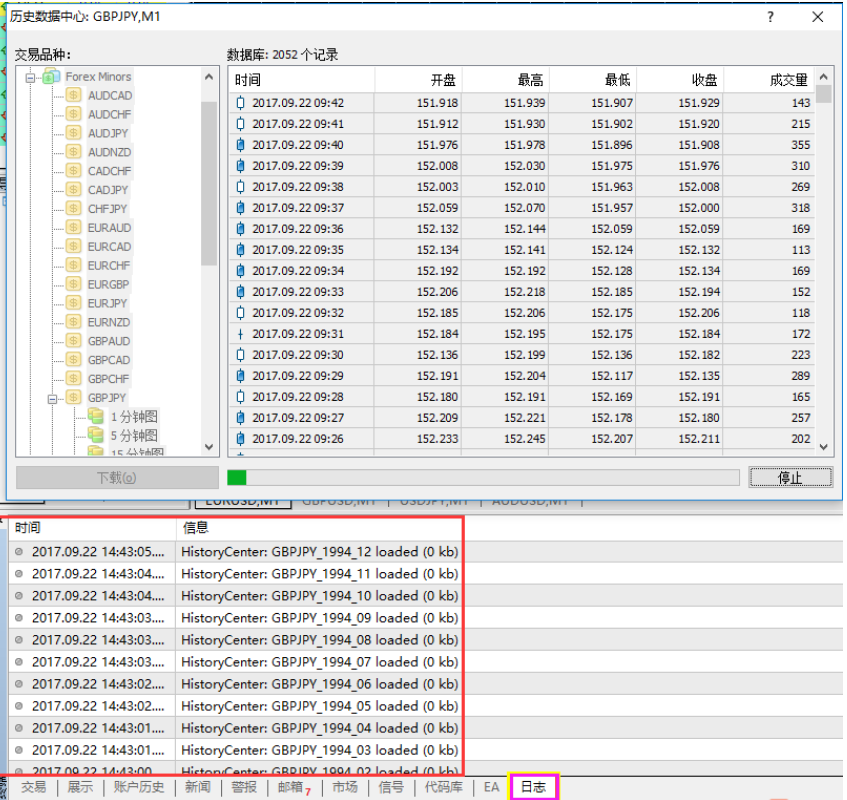Click candle icon of the 09:42 record
This screenshot has height=800, width=847.
pos(240,103)
